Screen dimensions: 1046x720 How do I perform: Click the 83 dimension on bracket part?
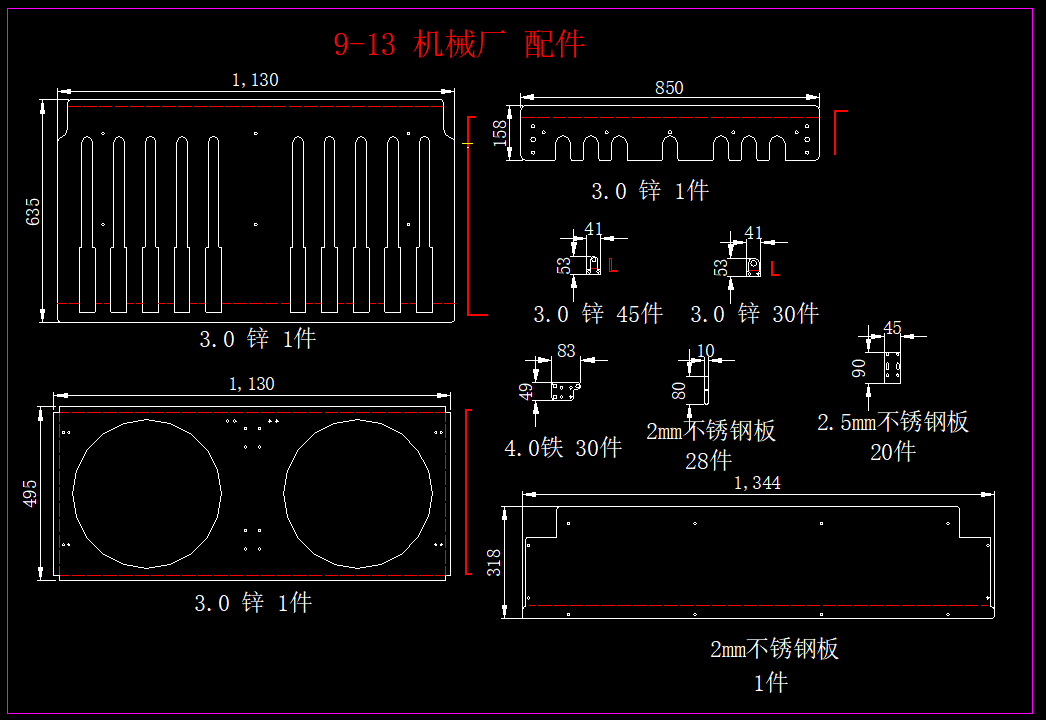566,351
